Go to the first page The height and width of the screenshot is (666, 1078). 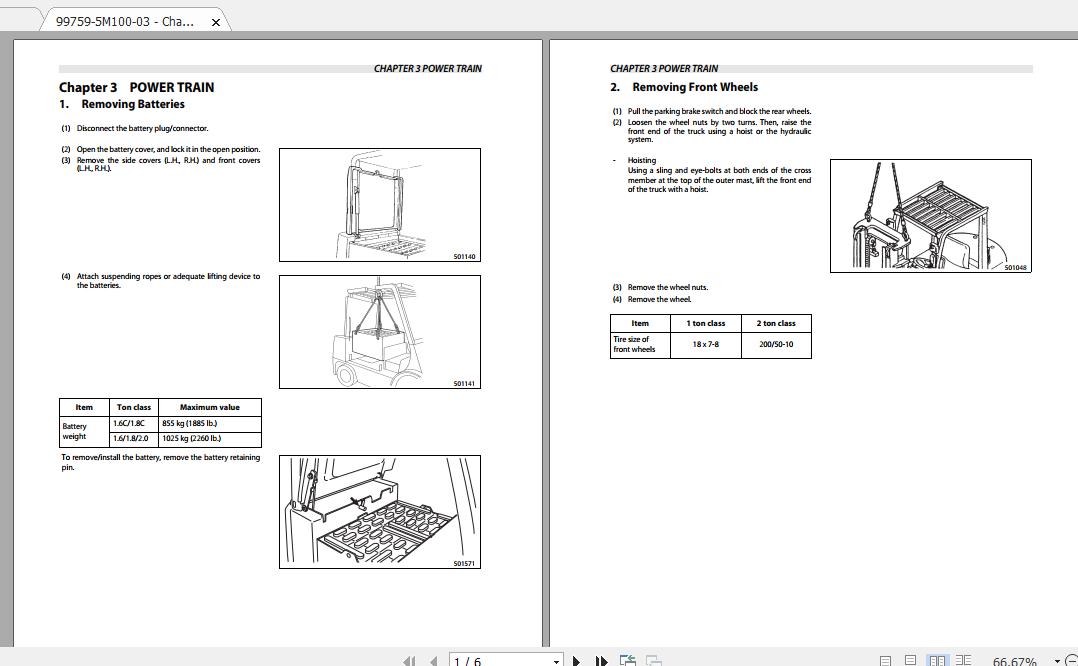[410, 661]
